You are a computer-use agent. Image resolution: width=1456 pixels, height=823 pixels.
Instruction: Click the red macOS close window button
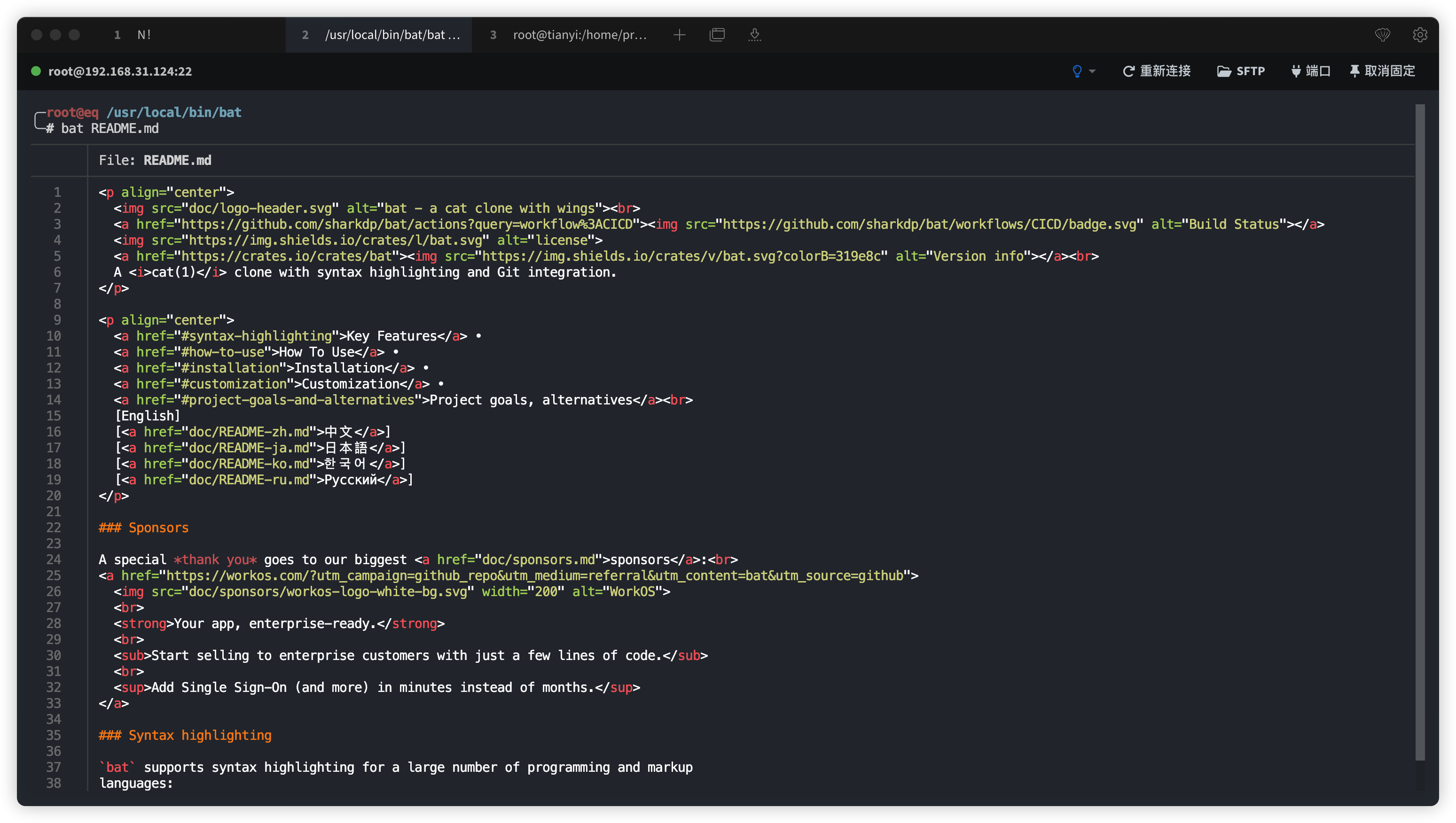pos(37,35)
